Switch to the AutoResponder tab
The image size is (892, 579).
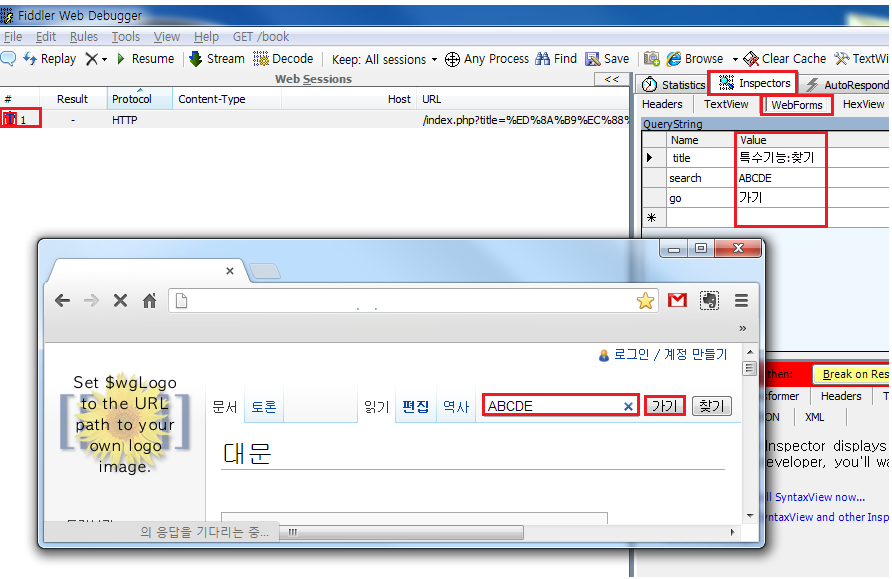coord(848,85)
